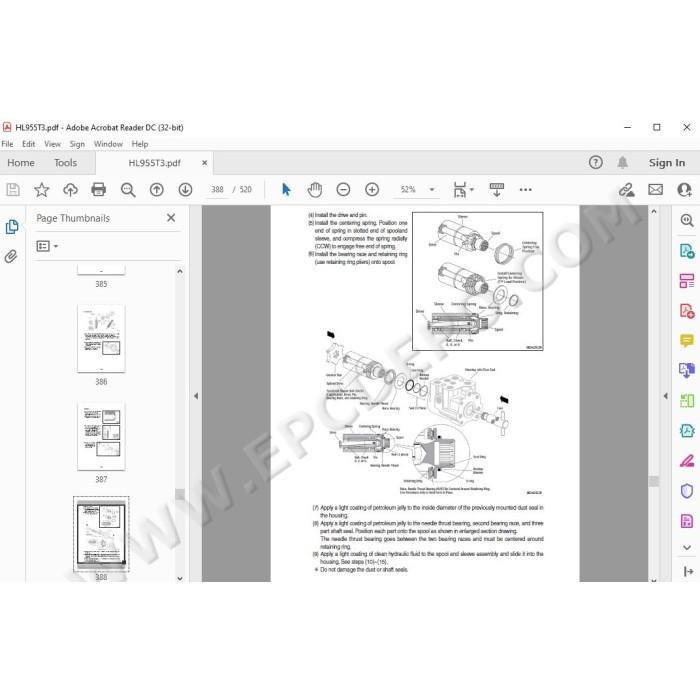Zoom out with minus button
The image size is (700, 700).
[x=343, y=190]
